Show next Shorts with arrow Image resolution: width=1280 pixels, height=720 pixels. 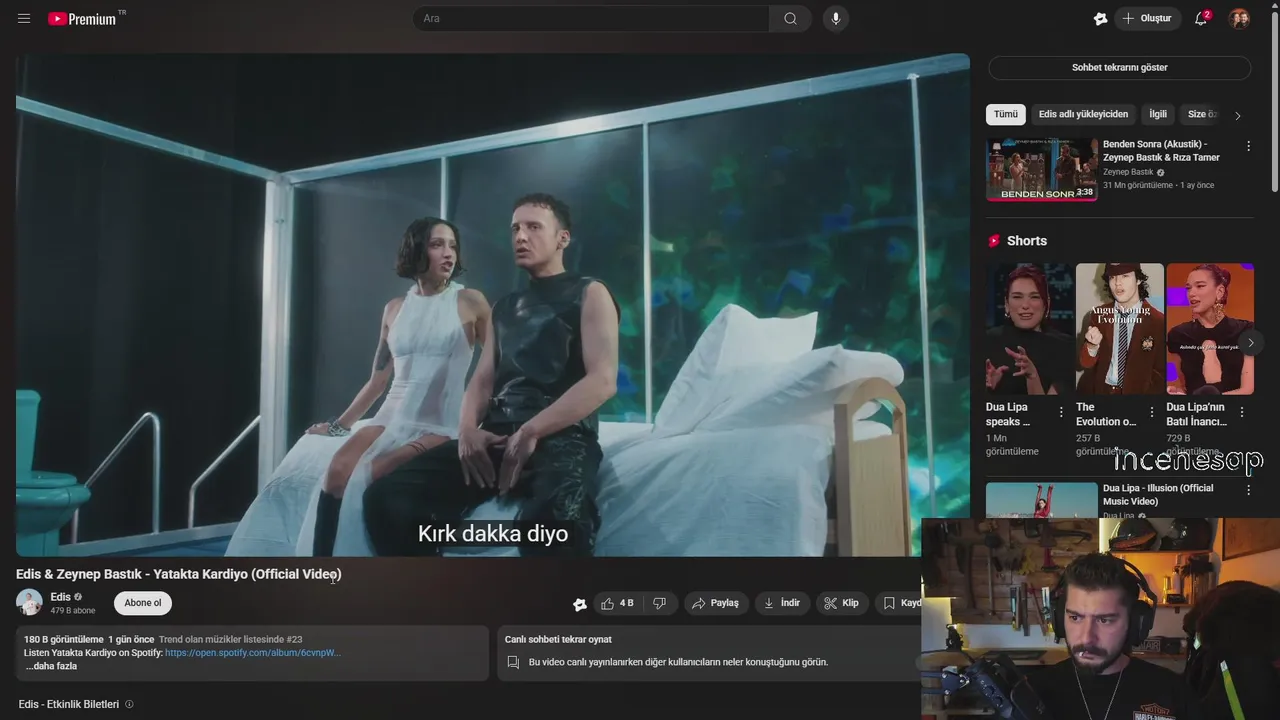point(1250,343)
